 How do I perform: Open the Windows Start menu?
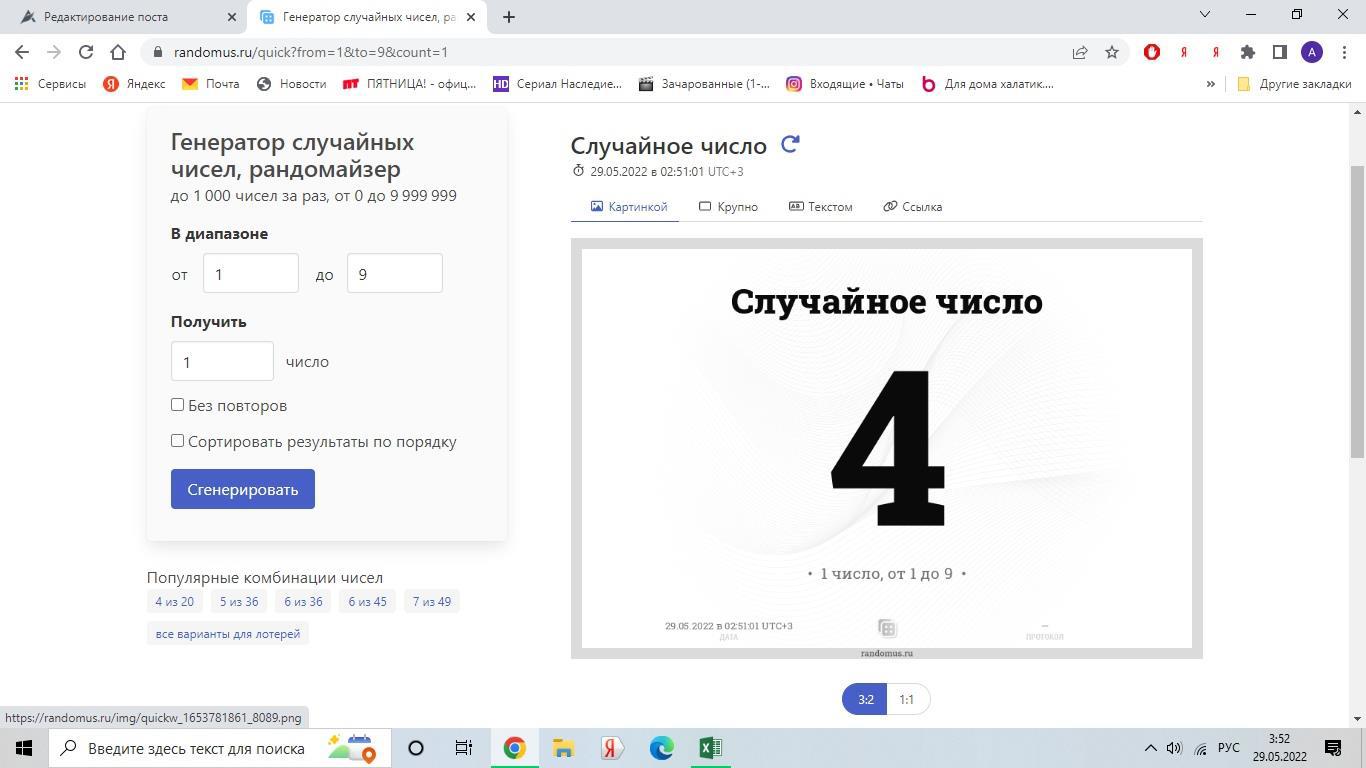(x=24, y=748)
